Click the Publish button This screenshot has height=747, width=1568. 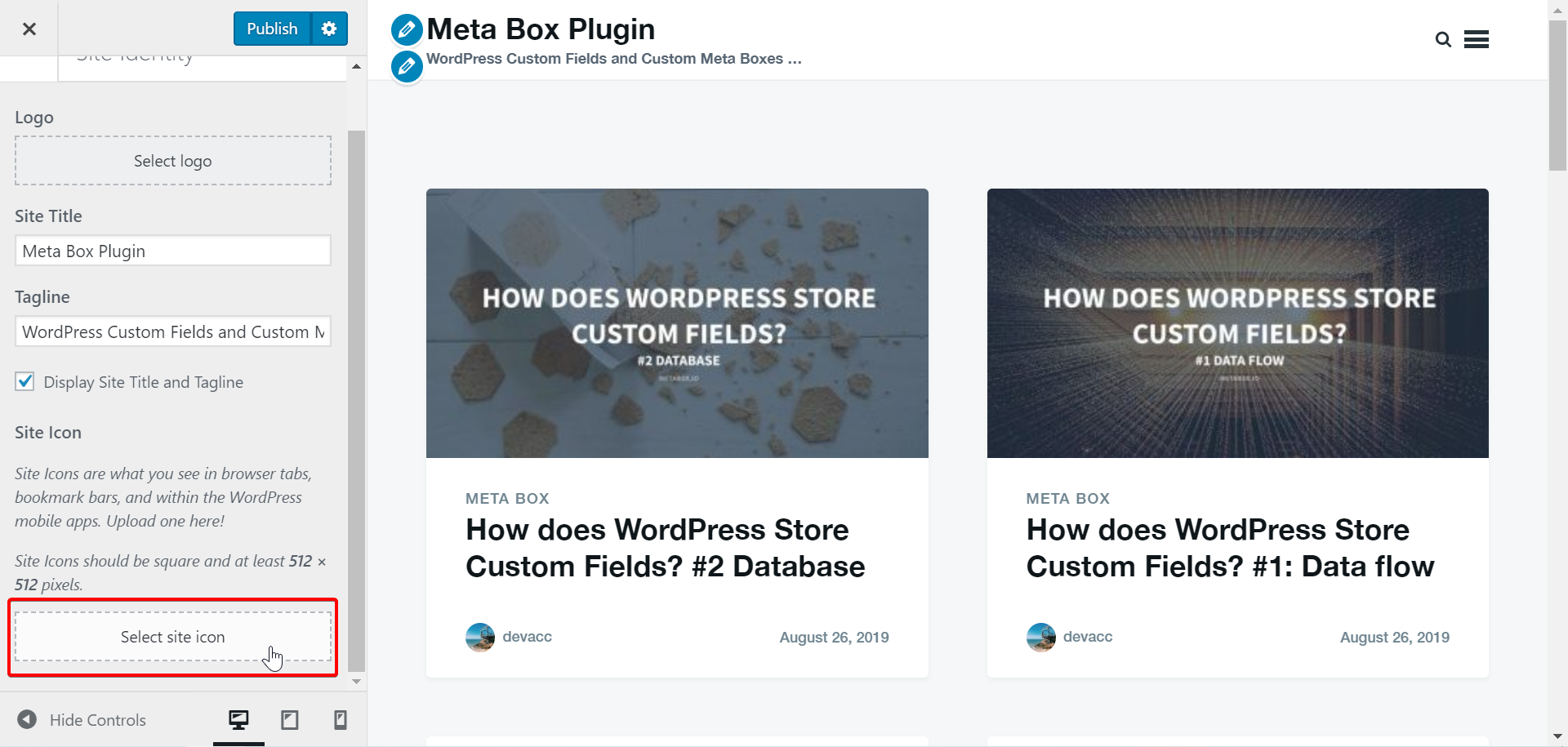271,28
